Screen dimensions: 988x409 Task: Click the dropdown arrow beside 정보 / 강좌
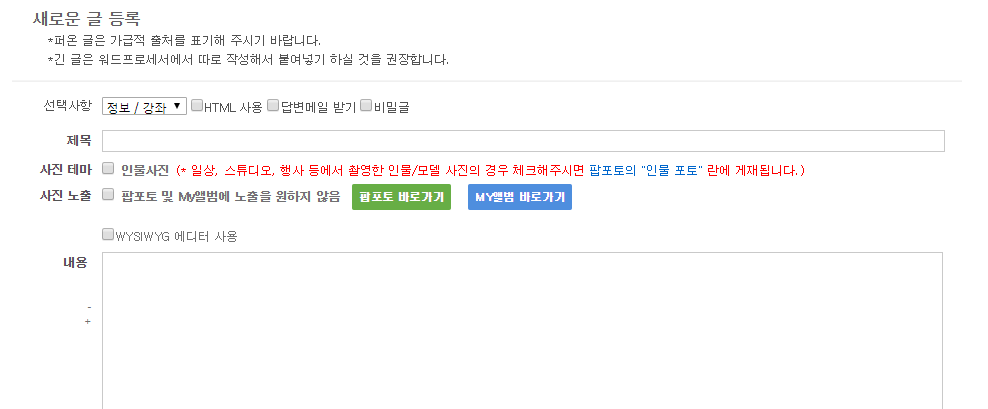coord(177,107)
